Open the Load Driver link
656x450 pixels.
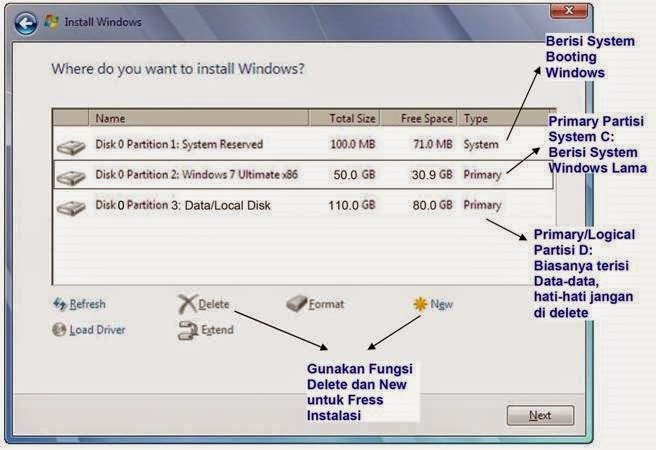click(97, 330)
